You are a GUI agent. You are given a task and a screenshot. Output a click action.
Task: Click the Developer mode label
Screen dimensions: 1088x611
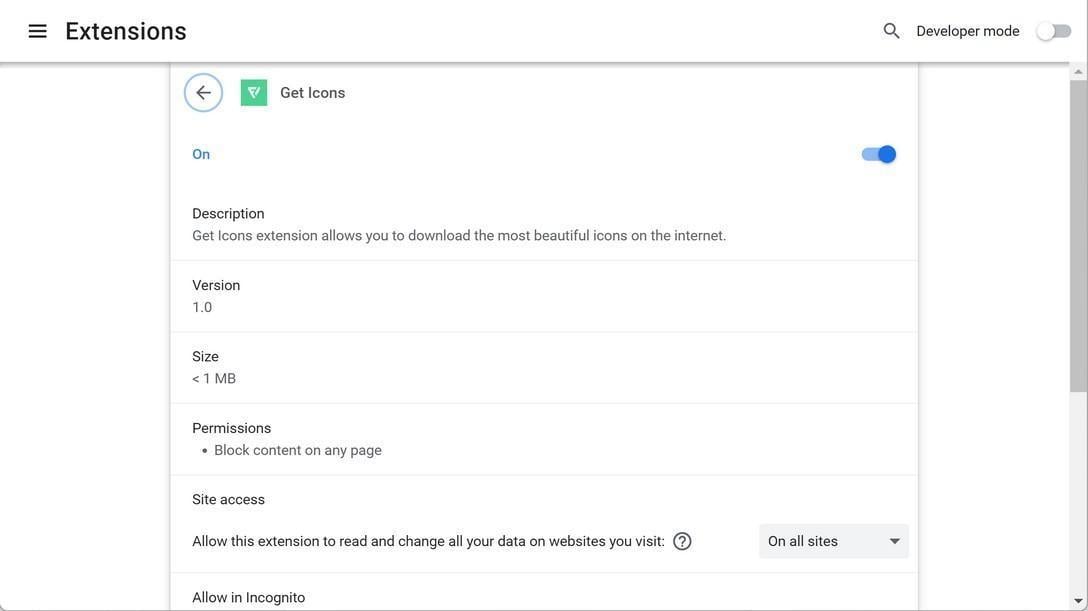(x=967, y=31)
